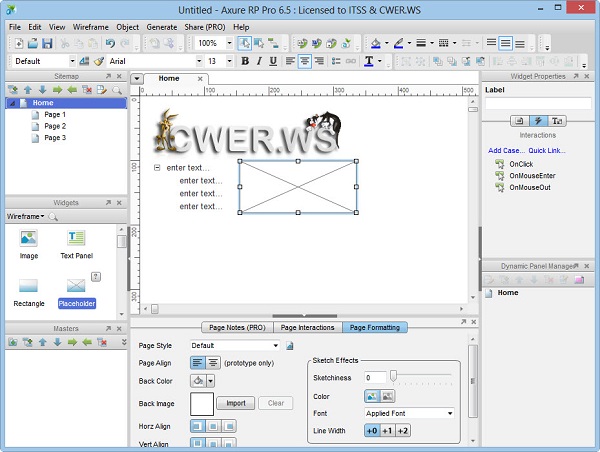Search the sitemap with the magnifier icon

pos(117,89)
